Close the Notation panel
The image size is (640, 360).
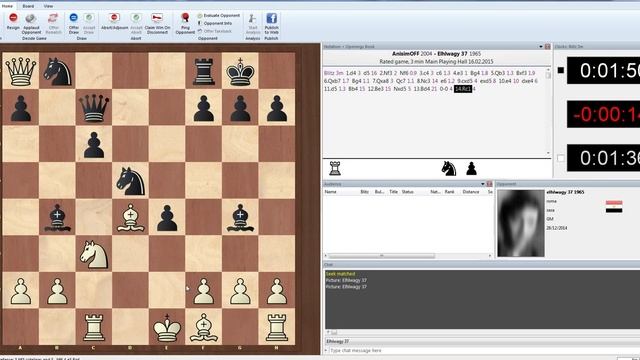[547, 47]
